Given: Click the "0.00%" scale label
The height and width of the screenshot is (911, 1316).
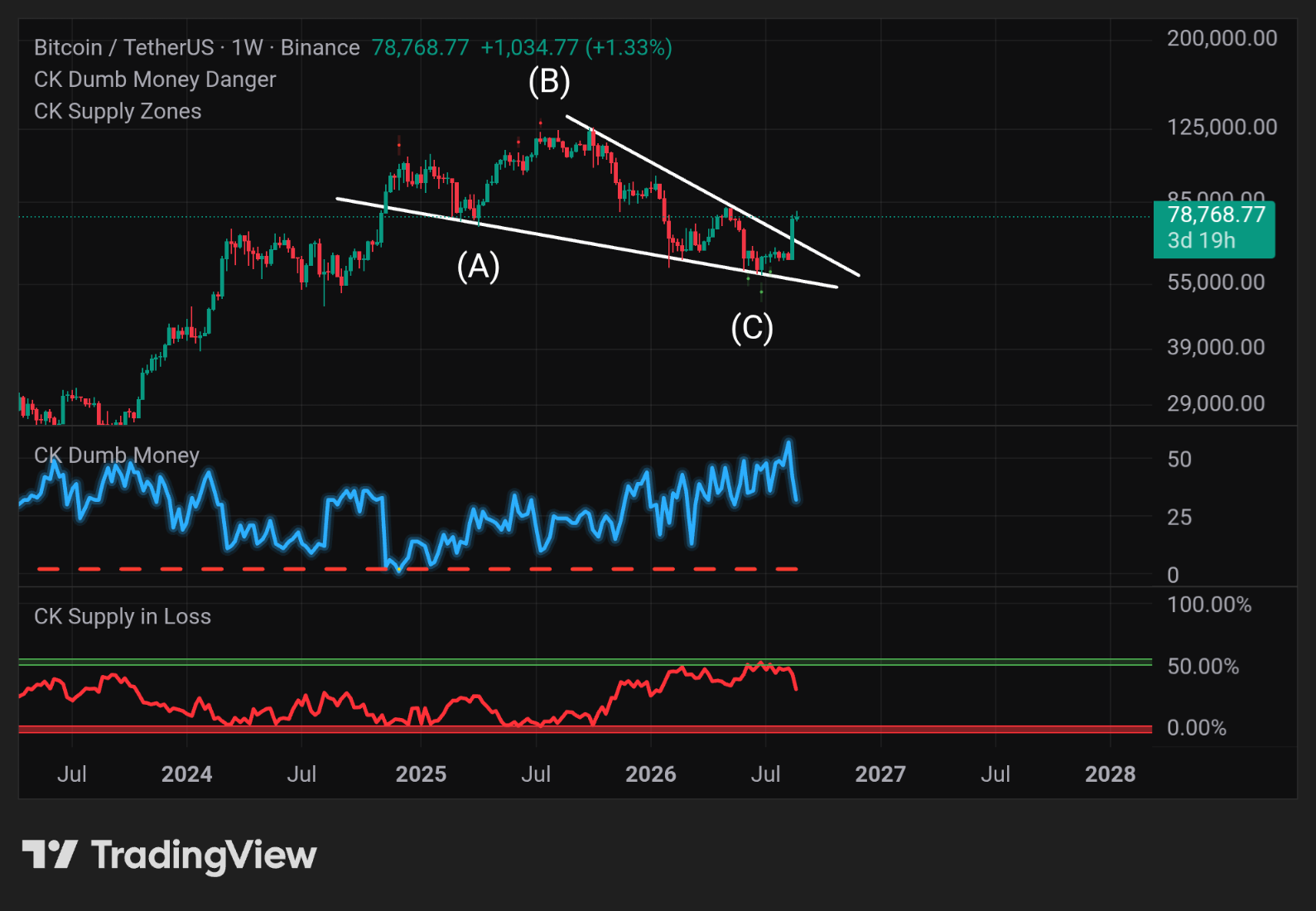Looking at the screenshot, I should point(1197,728).
